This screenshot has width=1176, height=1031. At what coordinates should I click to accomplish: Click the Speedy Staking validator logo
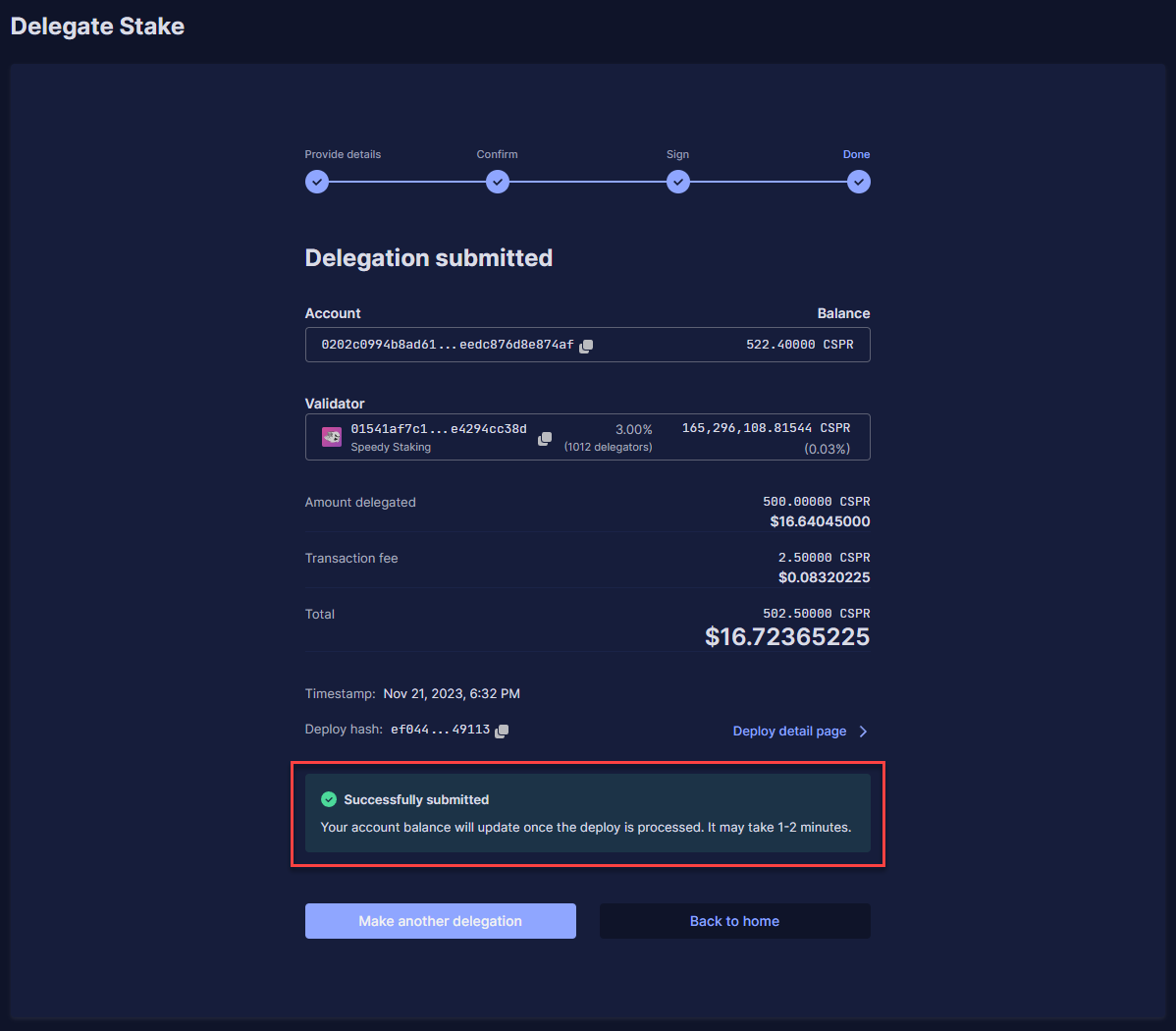332,437
